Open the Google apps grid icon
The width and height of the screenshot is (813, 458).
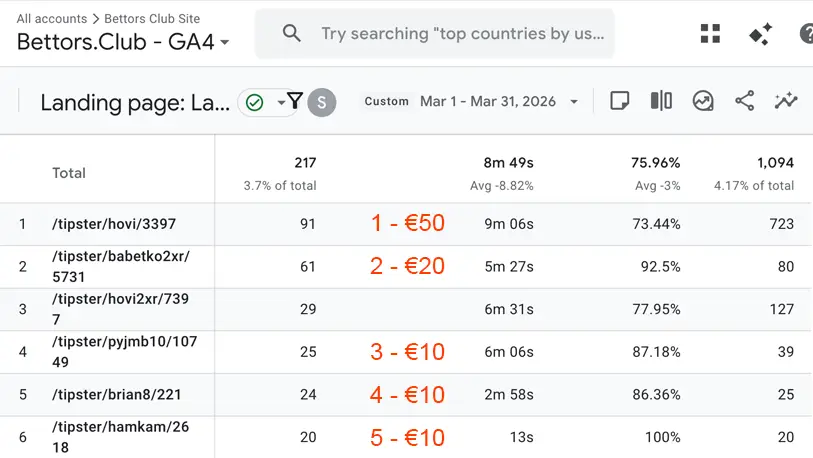(711, 34)
